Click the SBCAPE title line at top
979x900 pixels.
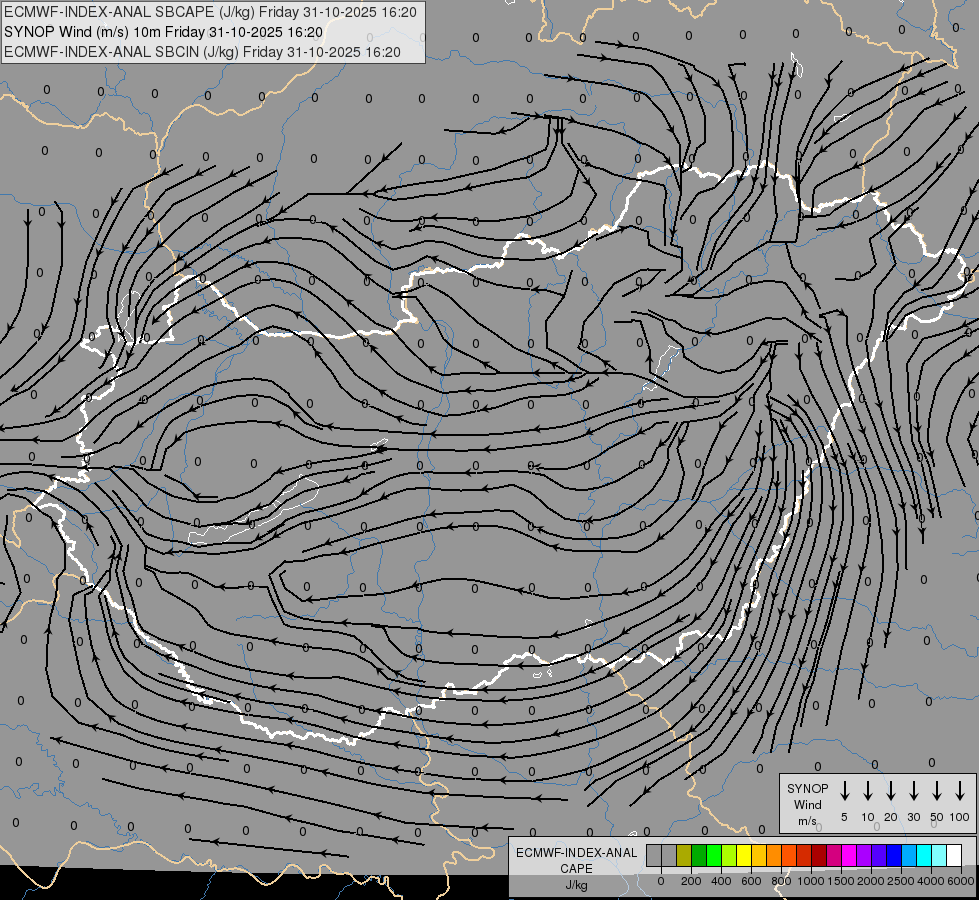[x=210, y=12]
